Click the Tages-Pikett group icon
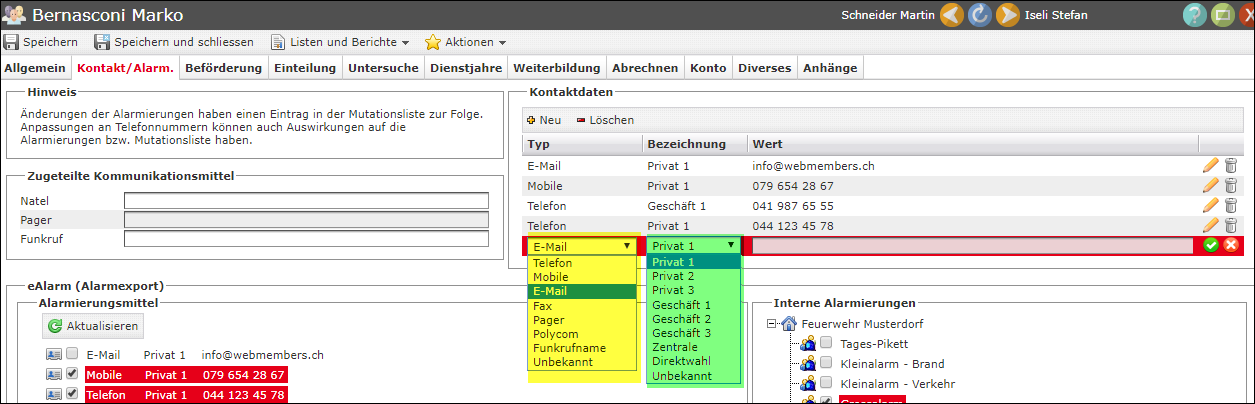This screenshot has height=404, width=1255. click(808, 344)
